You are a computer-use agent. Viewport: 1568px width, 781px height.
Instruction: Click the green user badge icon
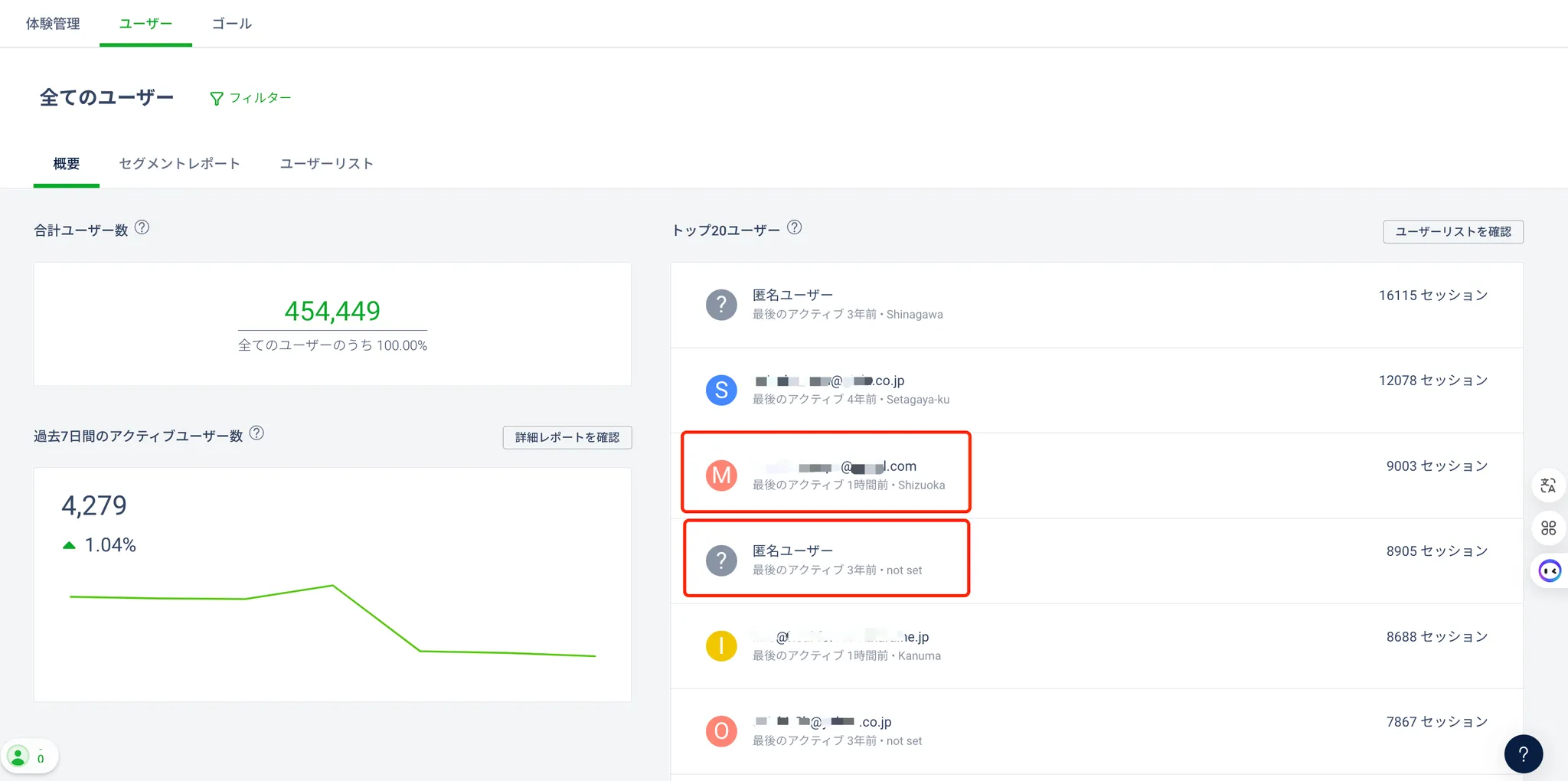tap(18, 757)
